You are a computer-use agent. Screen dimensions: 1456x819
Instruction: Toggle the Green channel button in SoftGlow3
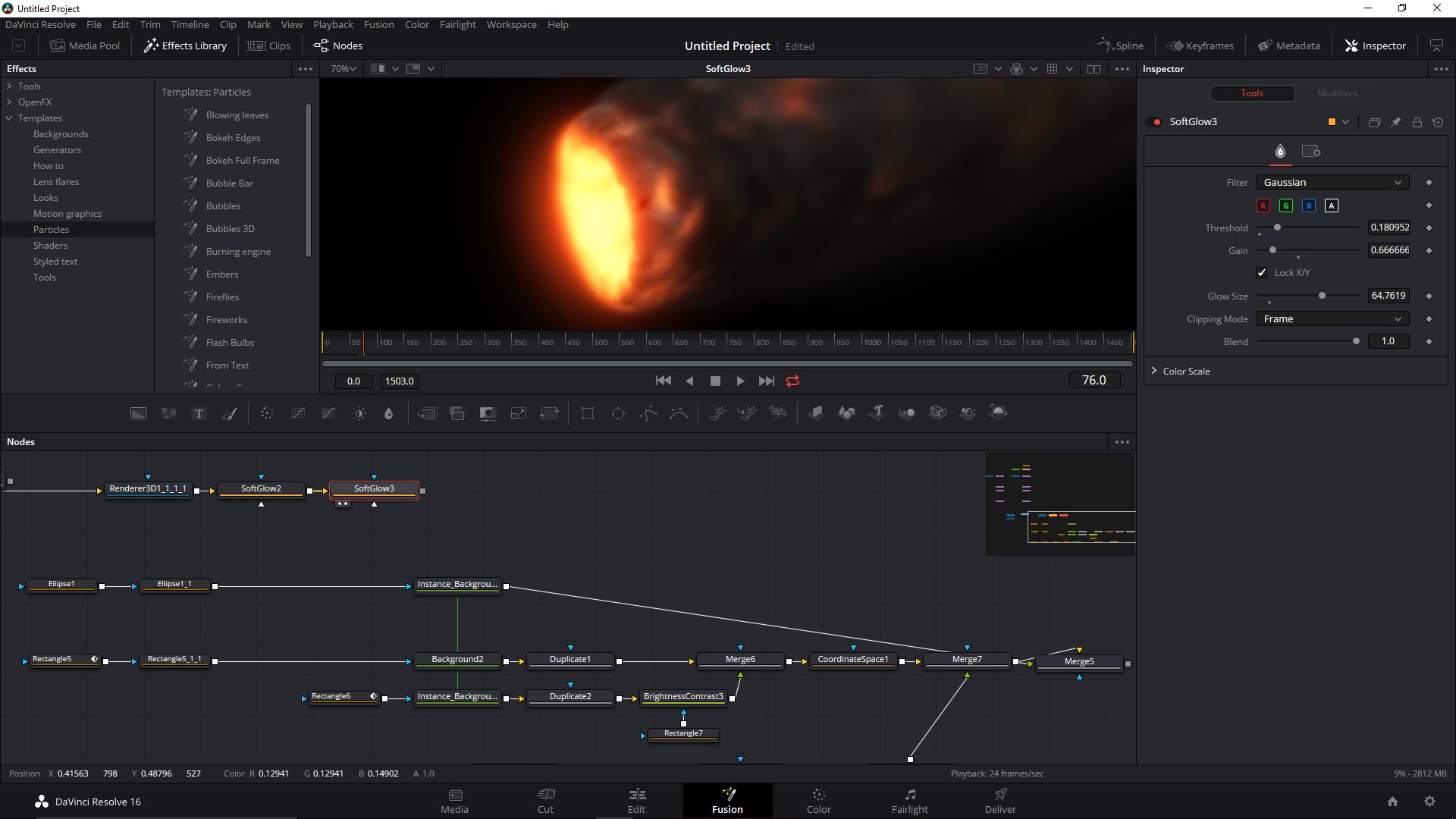pos(1285,205)
